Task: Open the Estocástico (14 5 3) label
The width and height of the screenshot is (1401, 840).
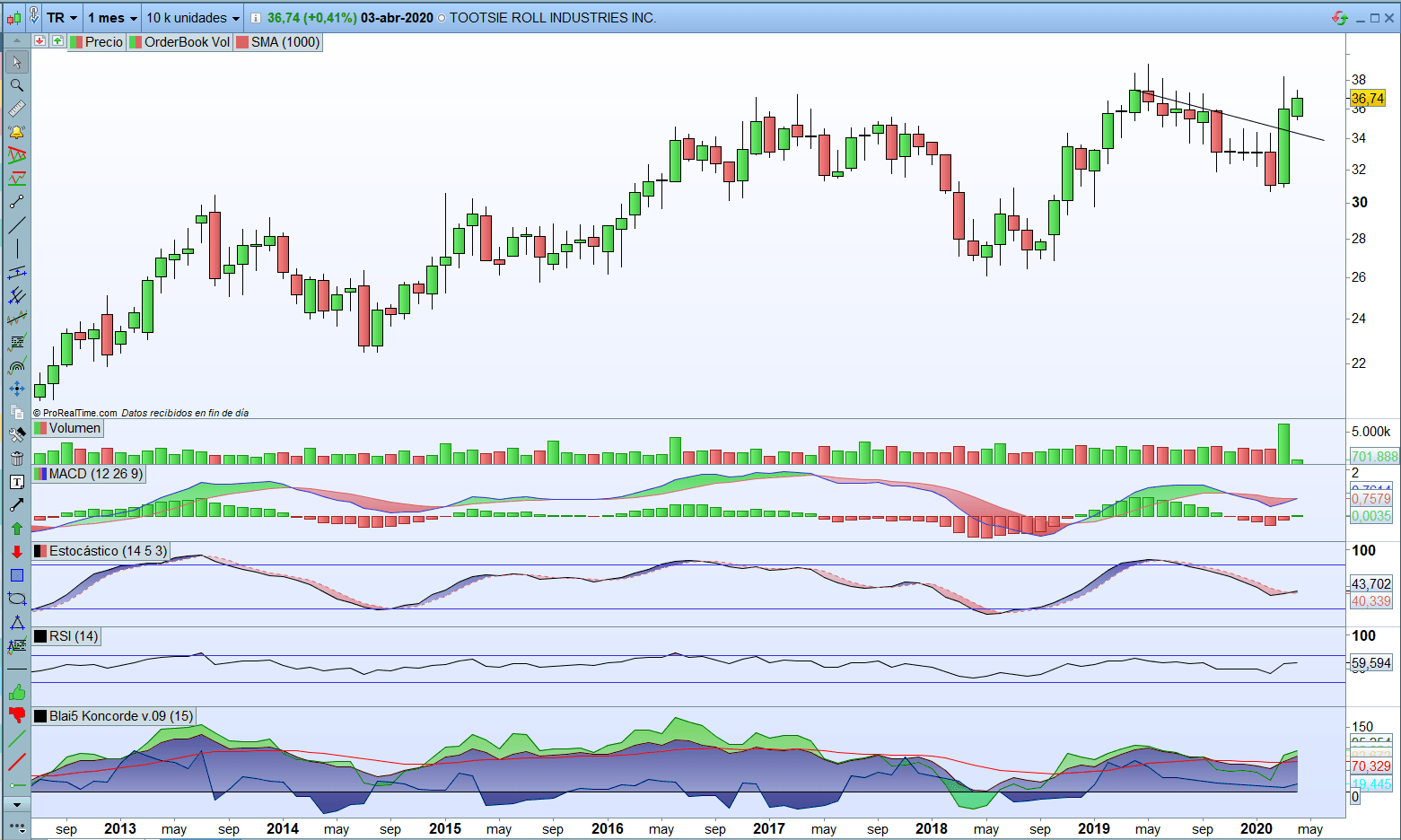Action: coord(101,551)
